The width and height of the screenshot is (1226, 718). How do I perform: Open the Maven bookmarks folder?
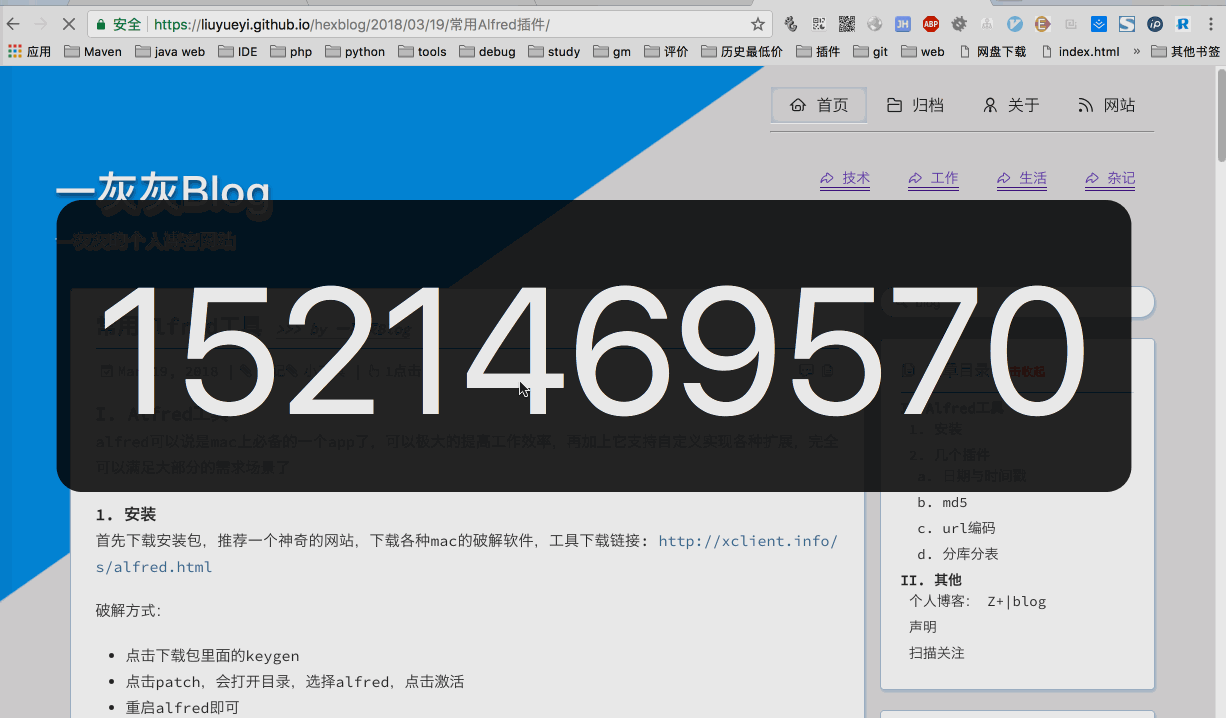93,52
